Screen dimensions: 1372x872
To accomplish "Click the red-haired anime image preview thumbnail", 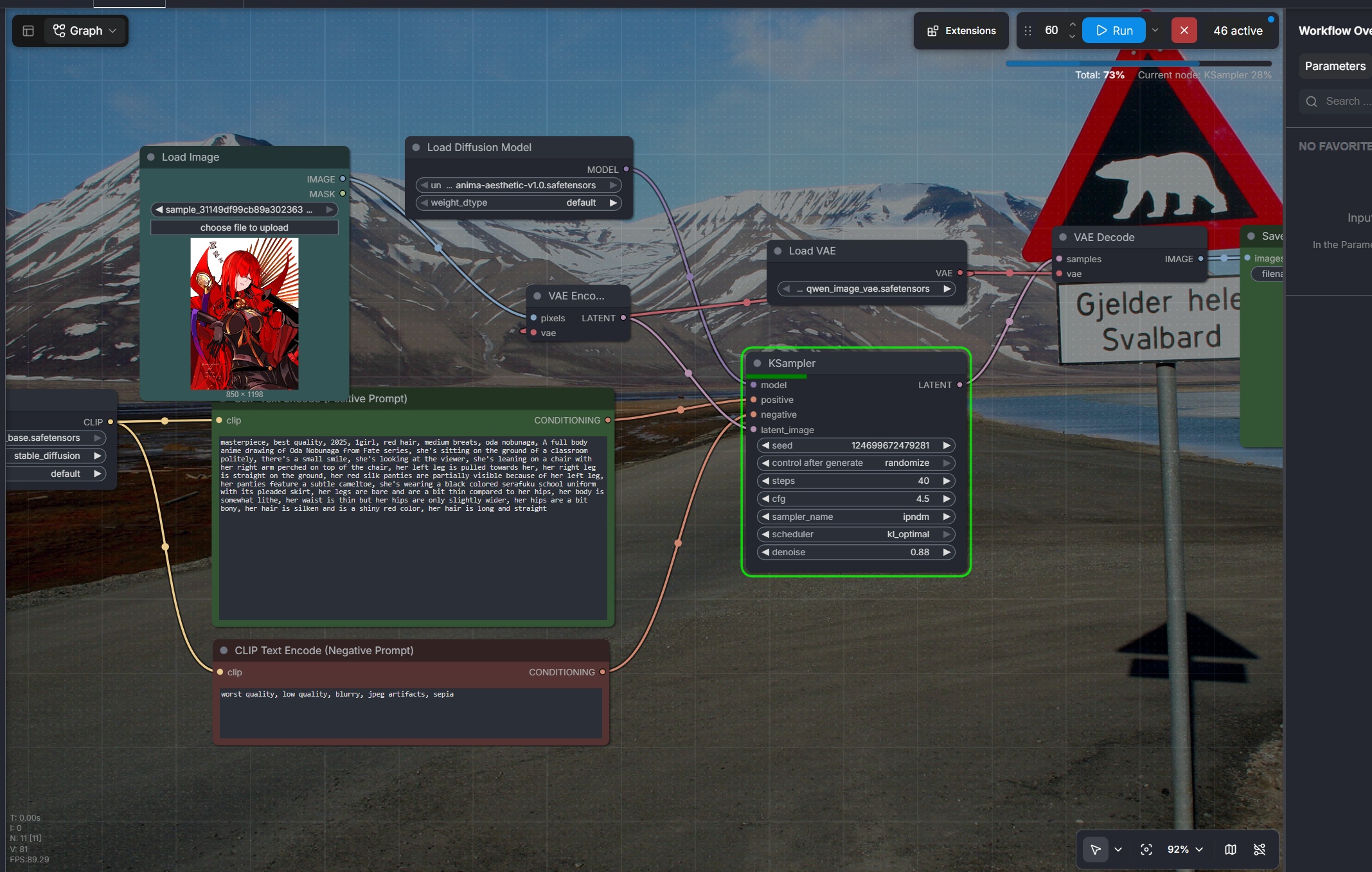I will tap(244, 314).
